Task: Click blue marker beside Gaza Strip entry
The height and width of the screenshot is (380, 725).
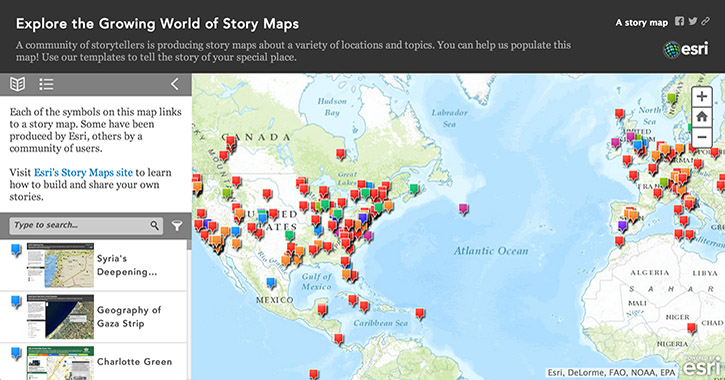Action: pyautogui.click(x=16, y=302)
